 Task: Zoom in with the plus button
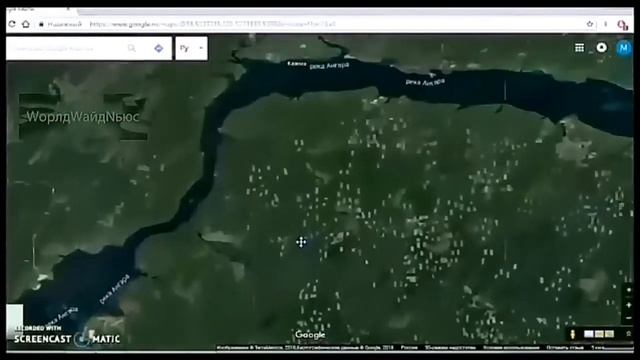pos(629,305)
